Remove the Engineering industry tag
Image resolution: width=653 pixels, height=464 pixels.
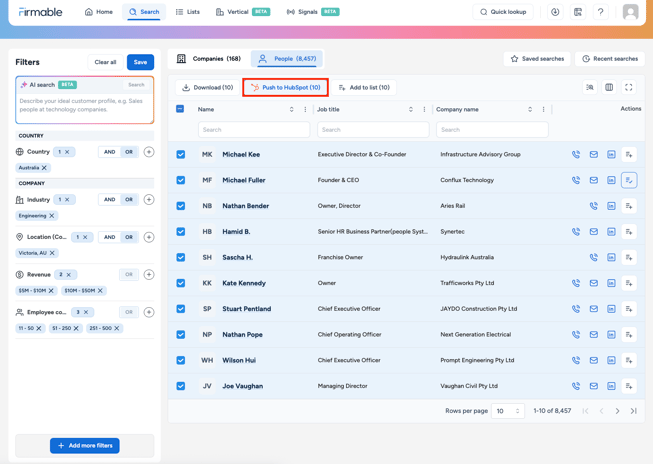pyautogui.click(x=52, y=216)
